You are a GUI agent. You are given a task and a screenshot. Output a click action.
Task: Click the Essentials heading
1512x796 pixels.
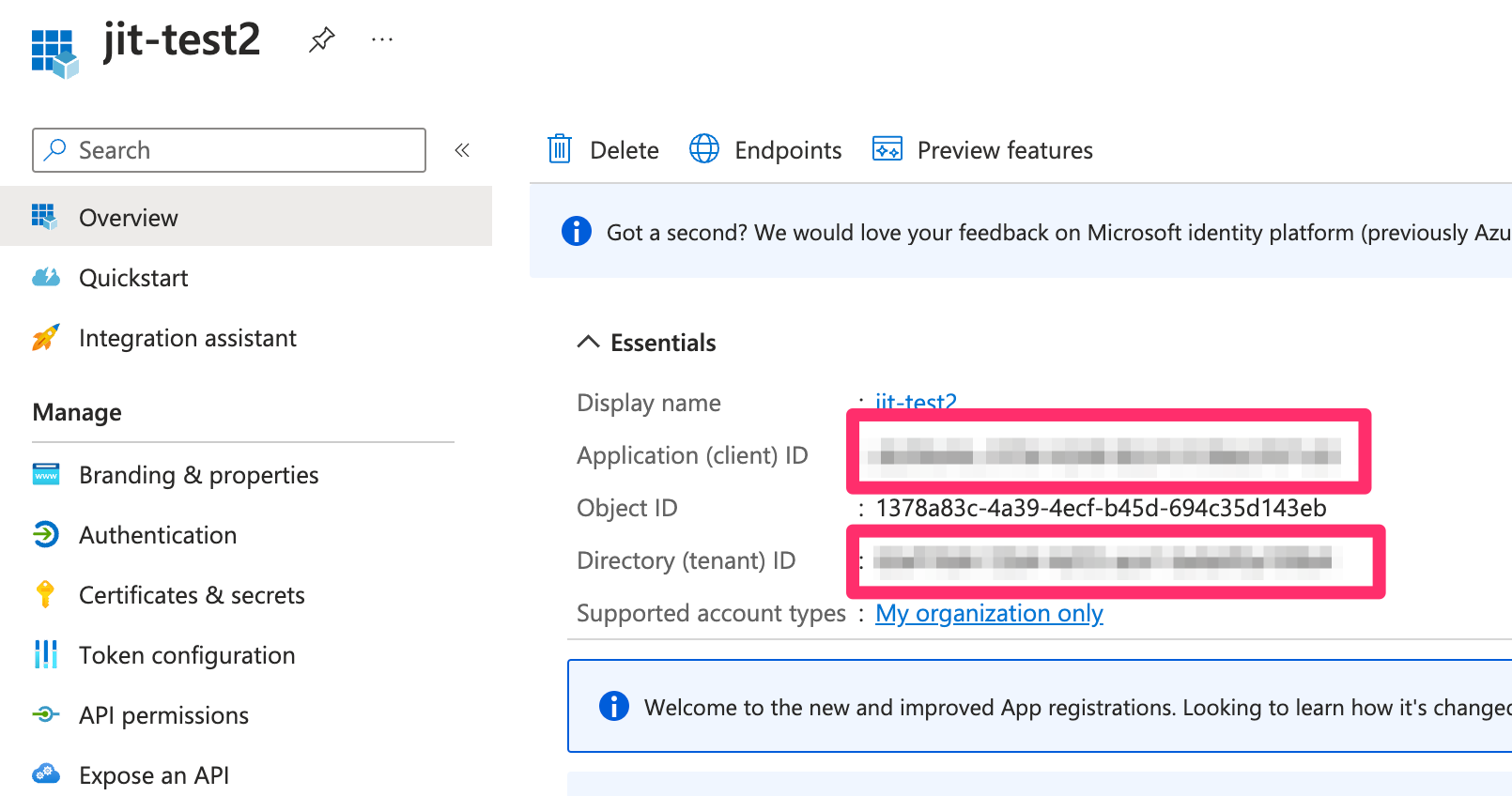[x=663, y=343]
